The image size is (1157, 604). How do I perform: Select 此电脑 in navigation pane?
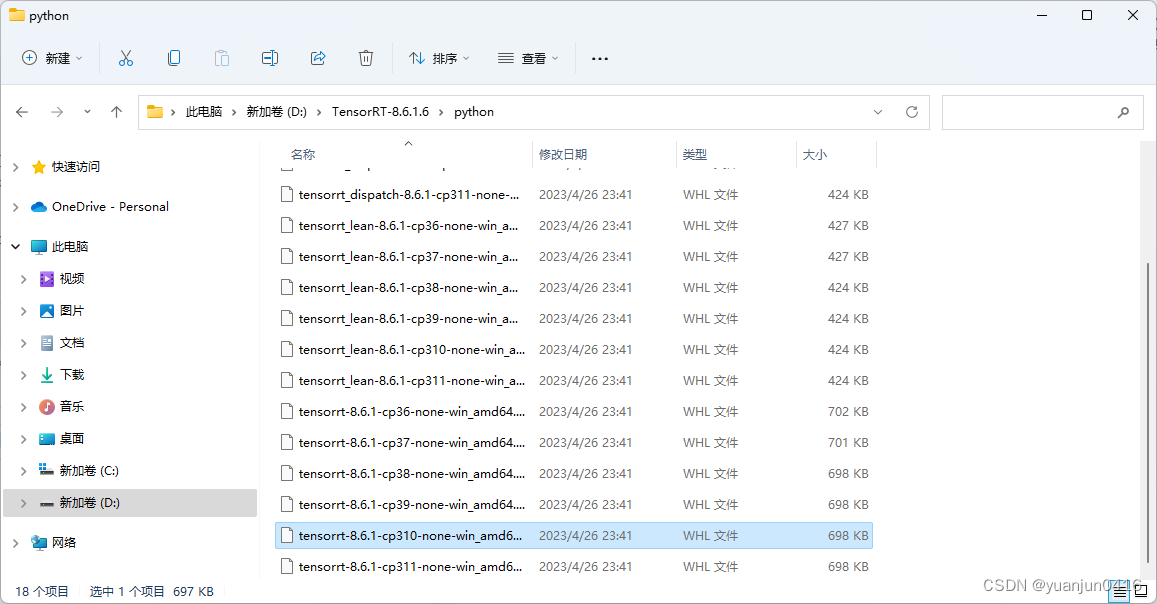[69, 246]
